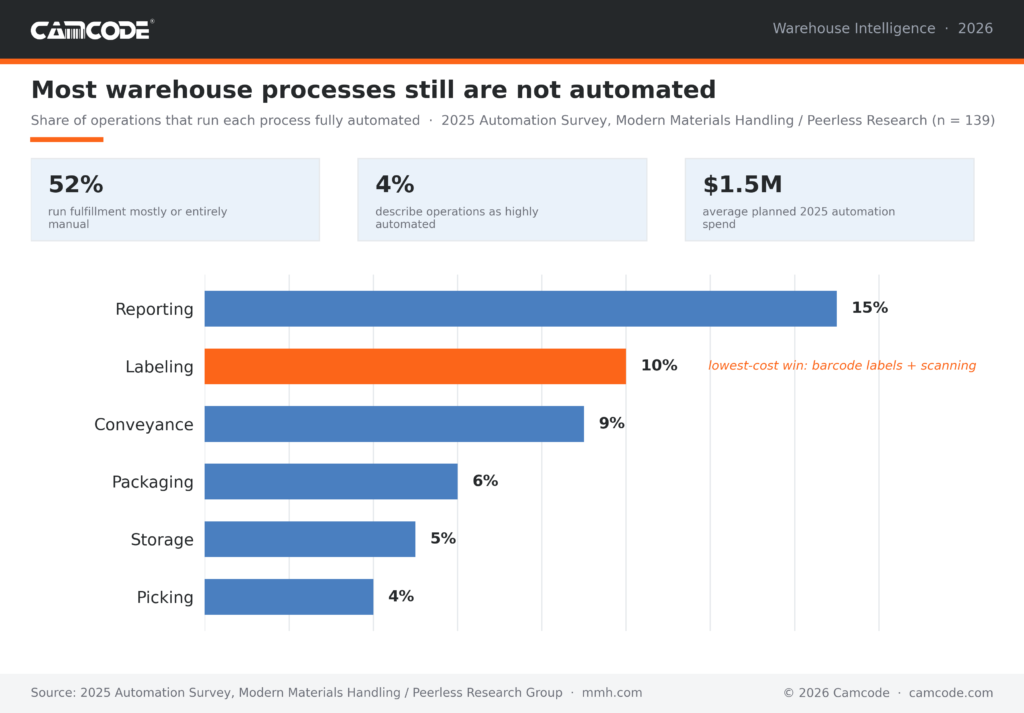Click the '9%' value label
The height and width of the screenshot is (713, 1024).
[612, 423]
